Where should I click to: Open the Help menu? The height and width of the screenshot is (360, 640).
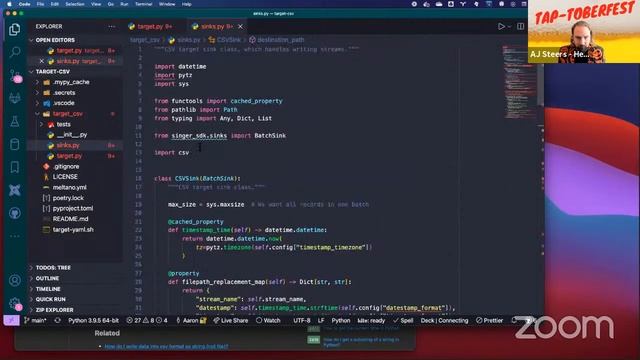(x=187, y=4)
